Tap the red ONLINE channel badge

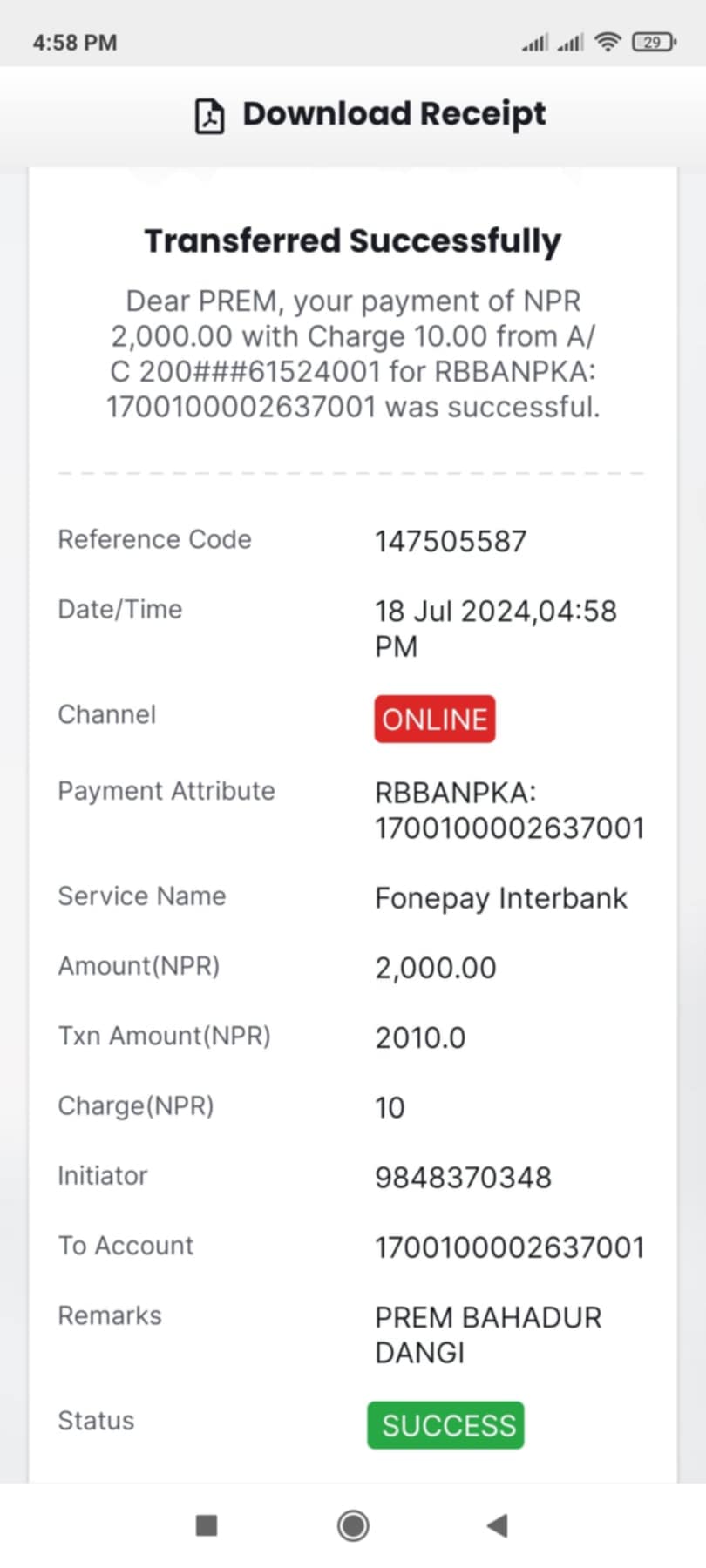[x=435, y=719]
